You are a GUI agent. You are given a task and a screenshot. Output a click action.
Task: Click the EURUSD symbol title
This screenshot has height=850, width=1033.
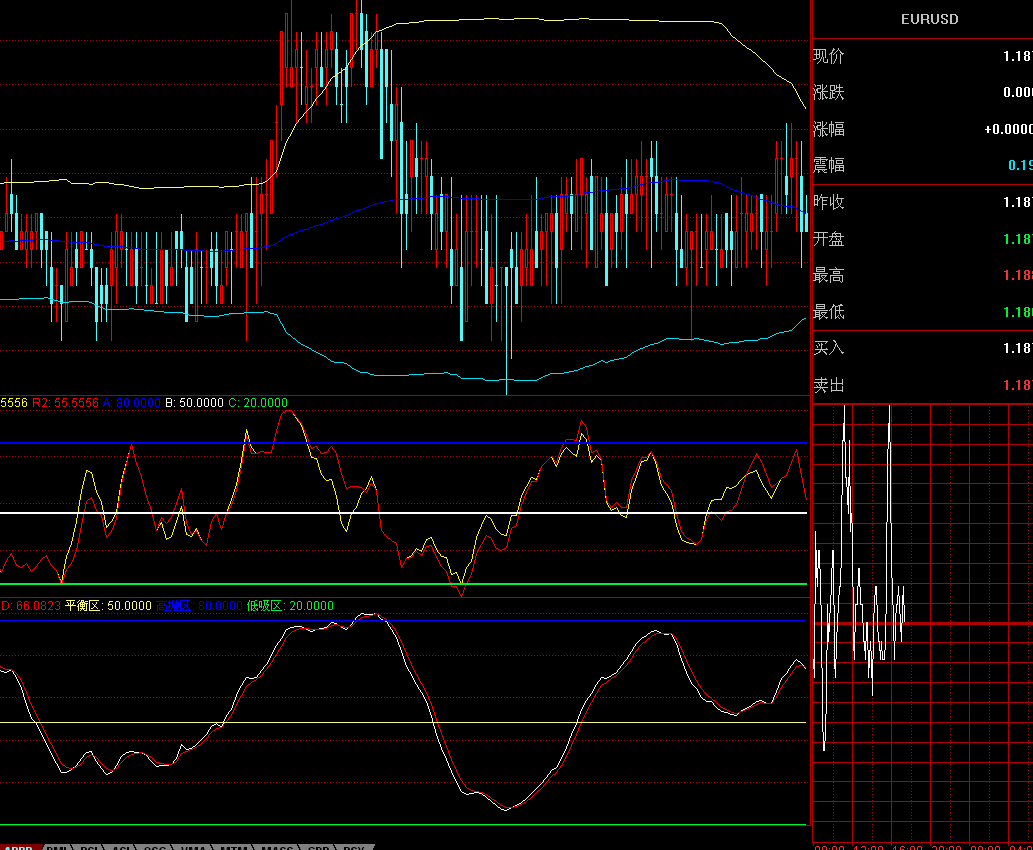point(929,19)
